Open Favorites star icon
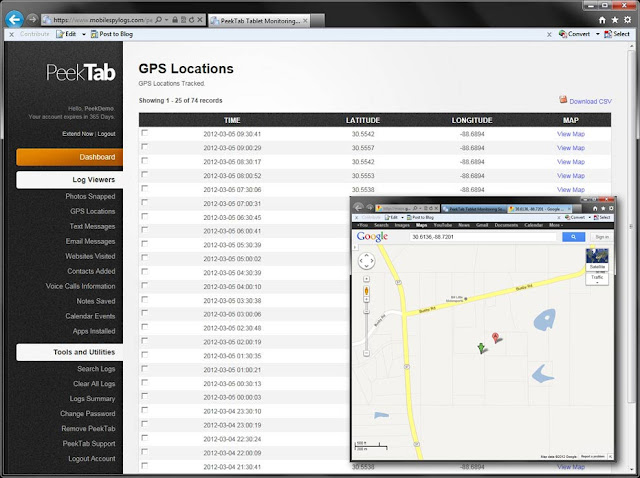Screen dimensions: 640x478 point(615,20)
